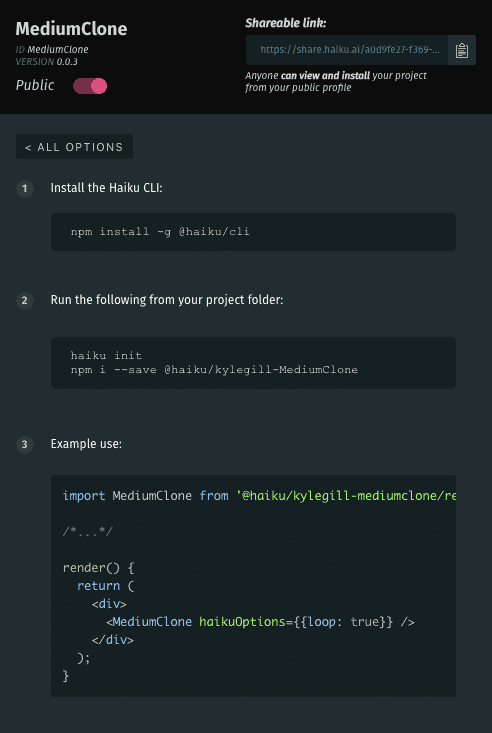Click the npm i --save @haiku/kylegill-MediumClone line
The height and width of the screenshot is (733, 492).
pyautogui.click(x=214, y=370)
